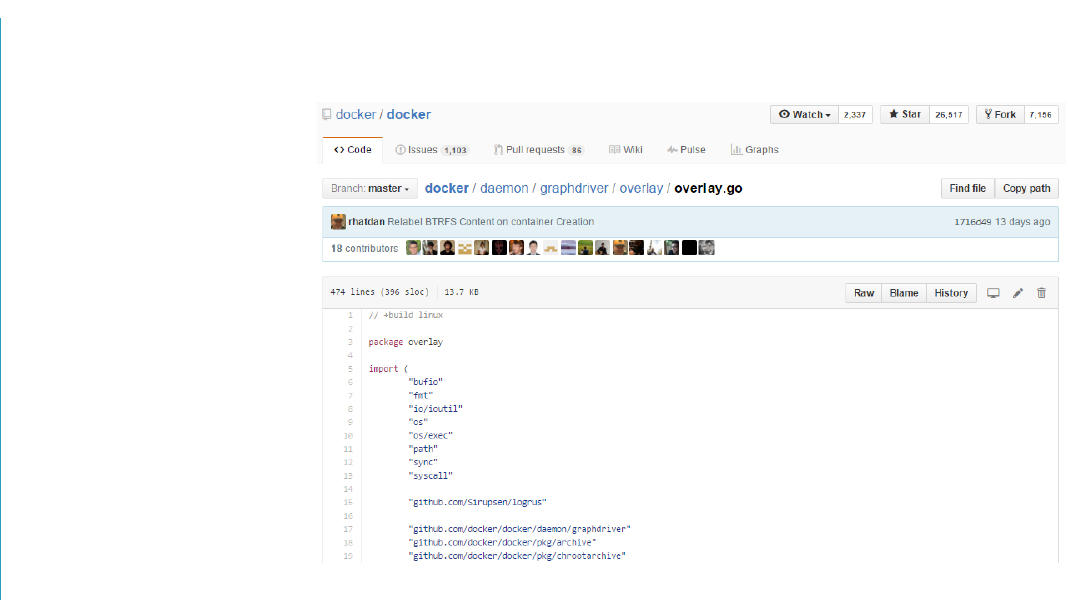
Task: Open rhatdan author link
Action: [x=366, y=222]
